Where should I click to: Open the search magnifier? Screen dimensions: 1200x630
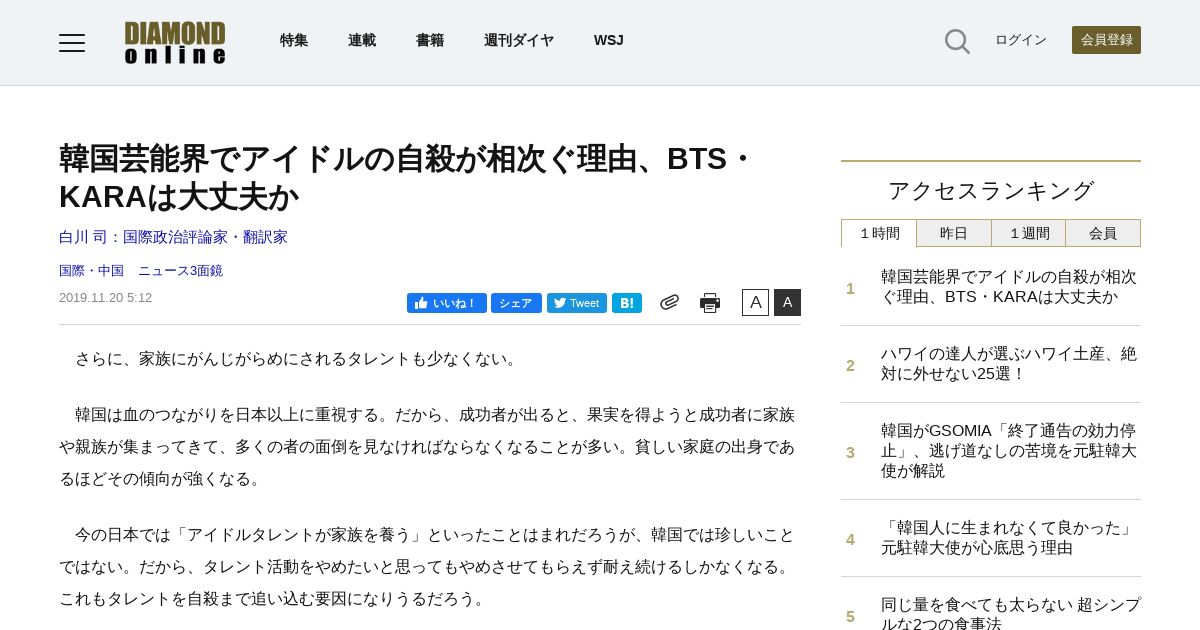tap(957, 41)
